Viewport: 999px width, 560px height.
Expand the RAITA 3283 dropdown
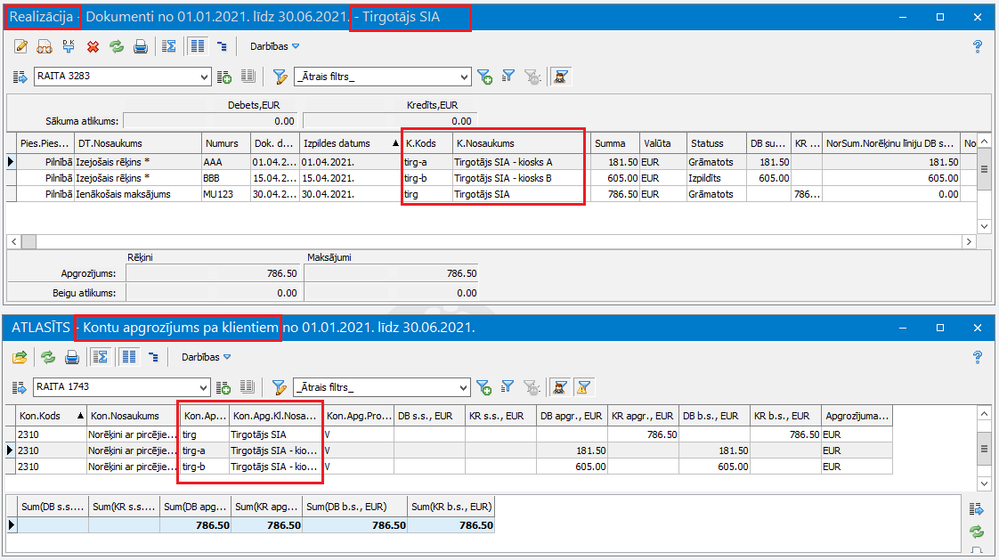[x=203, y=76]
